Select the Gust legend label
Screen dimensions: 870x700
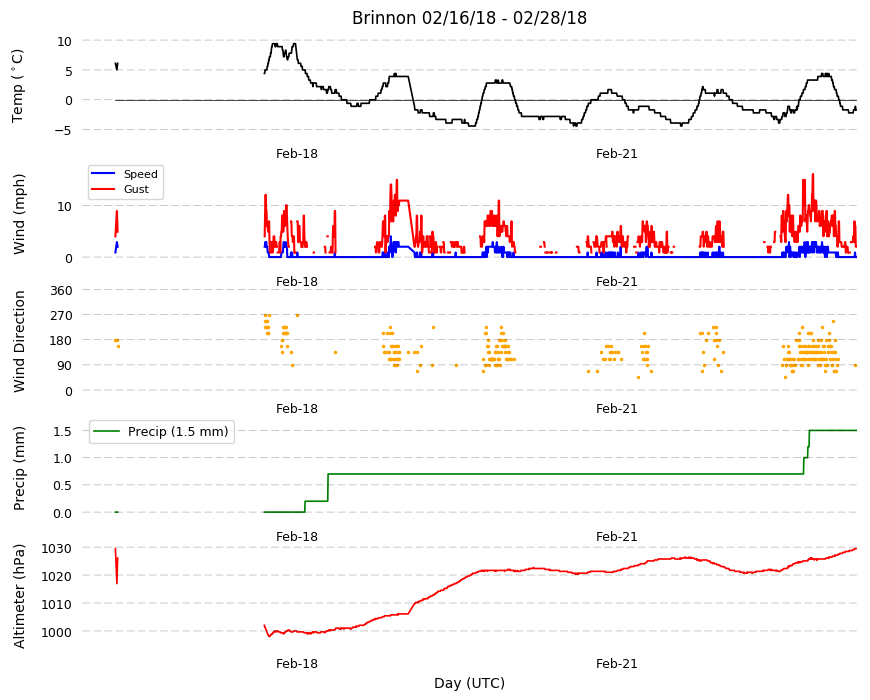coord(136,189)
